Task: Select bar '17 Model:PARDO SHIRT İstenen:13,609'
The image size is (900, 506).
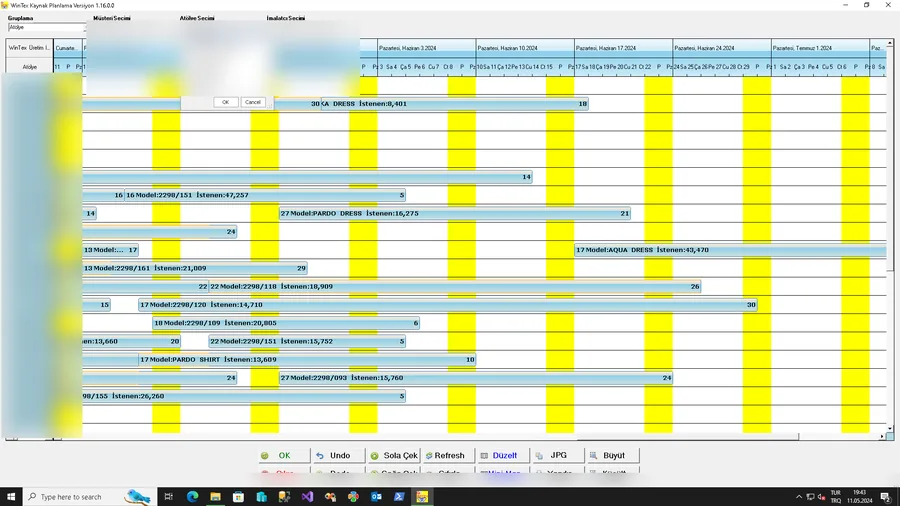Action: click(x=307, y=360)
